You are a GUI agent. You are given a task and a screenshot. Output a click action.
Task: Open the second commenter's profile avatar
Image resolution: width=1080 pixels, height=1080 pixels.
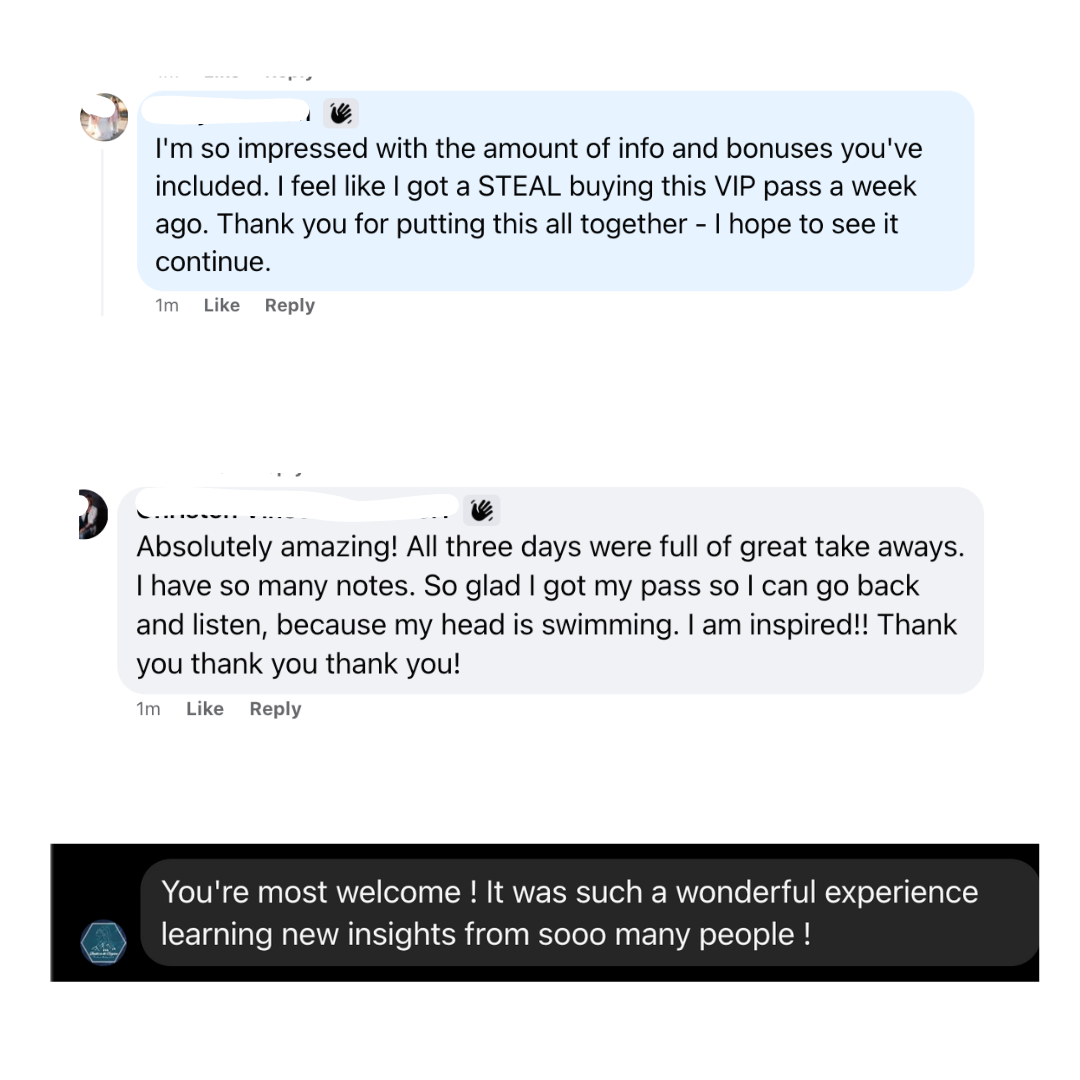(x=92, y=514)
